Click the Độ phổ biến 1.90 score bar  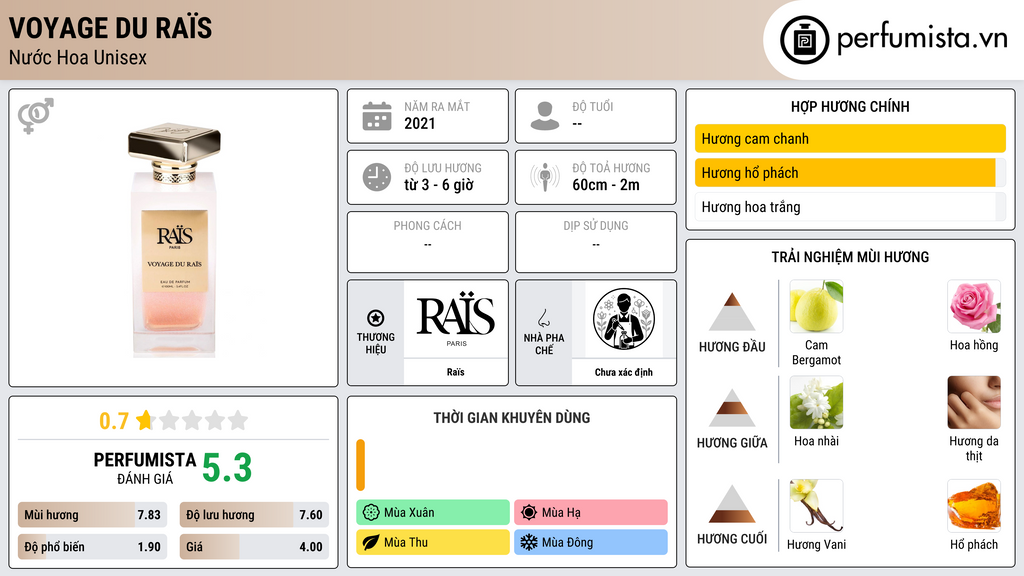point(92,547)
